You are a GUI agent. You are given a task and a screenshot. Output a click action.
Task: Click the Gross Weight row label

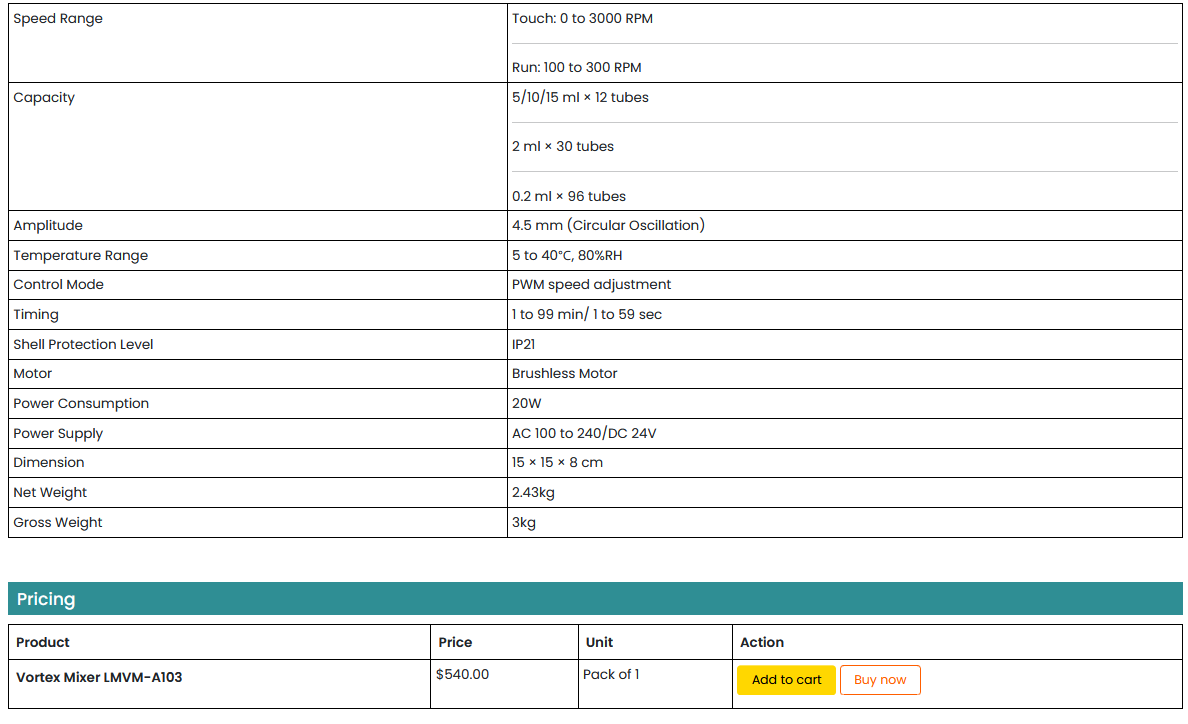(58, 523)
